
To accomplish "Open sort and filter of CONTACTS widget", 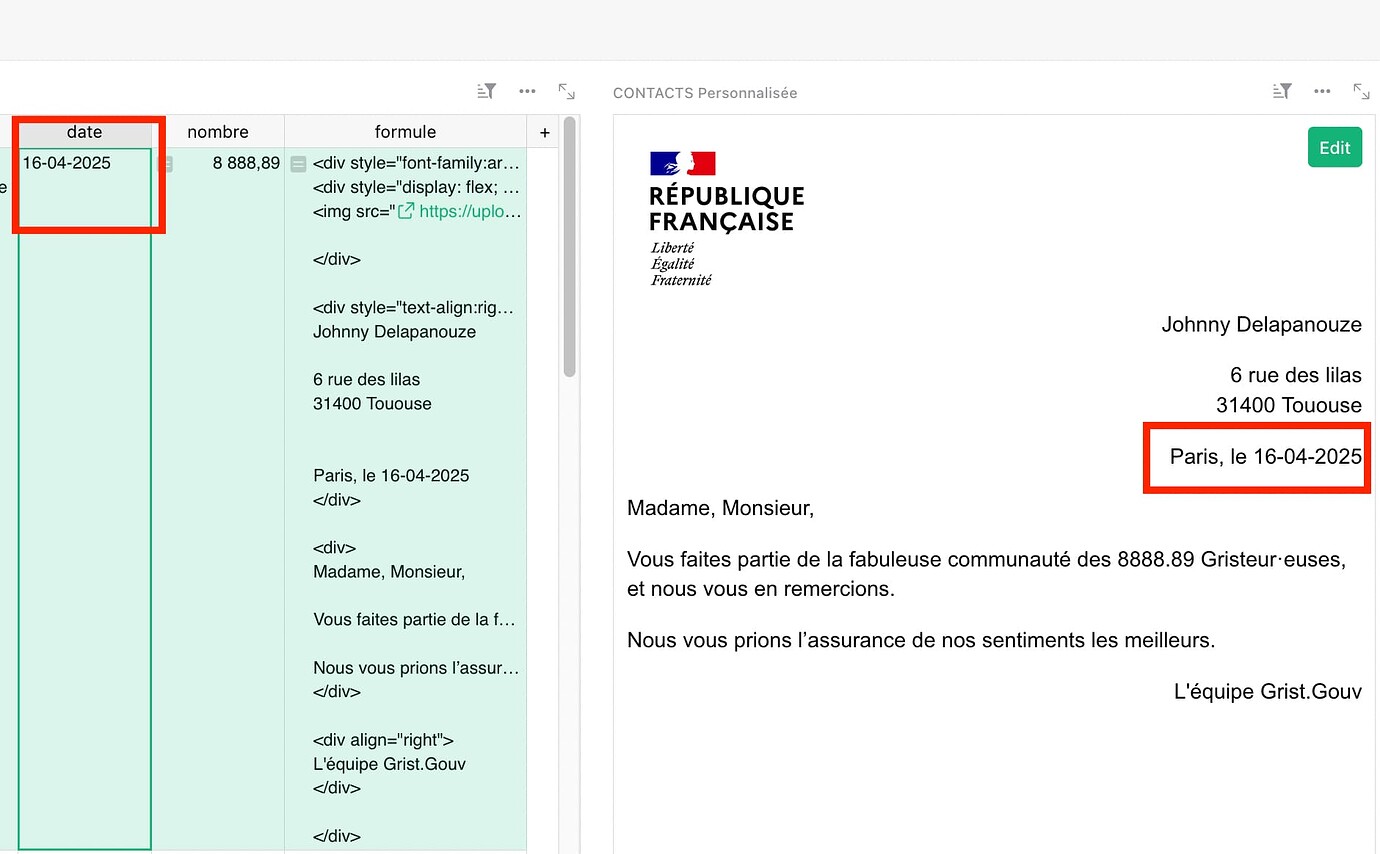I will pyautogui.click(x=1283, y=92).
